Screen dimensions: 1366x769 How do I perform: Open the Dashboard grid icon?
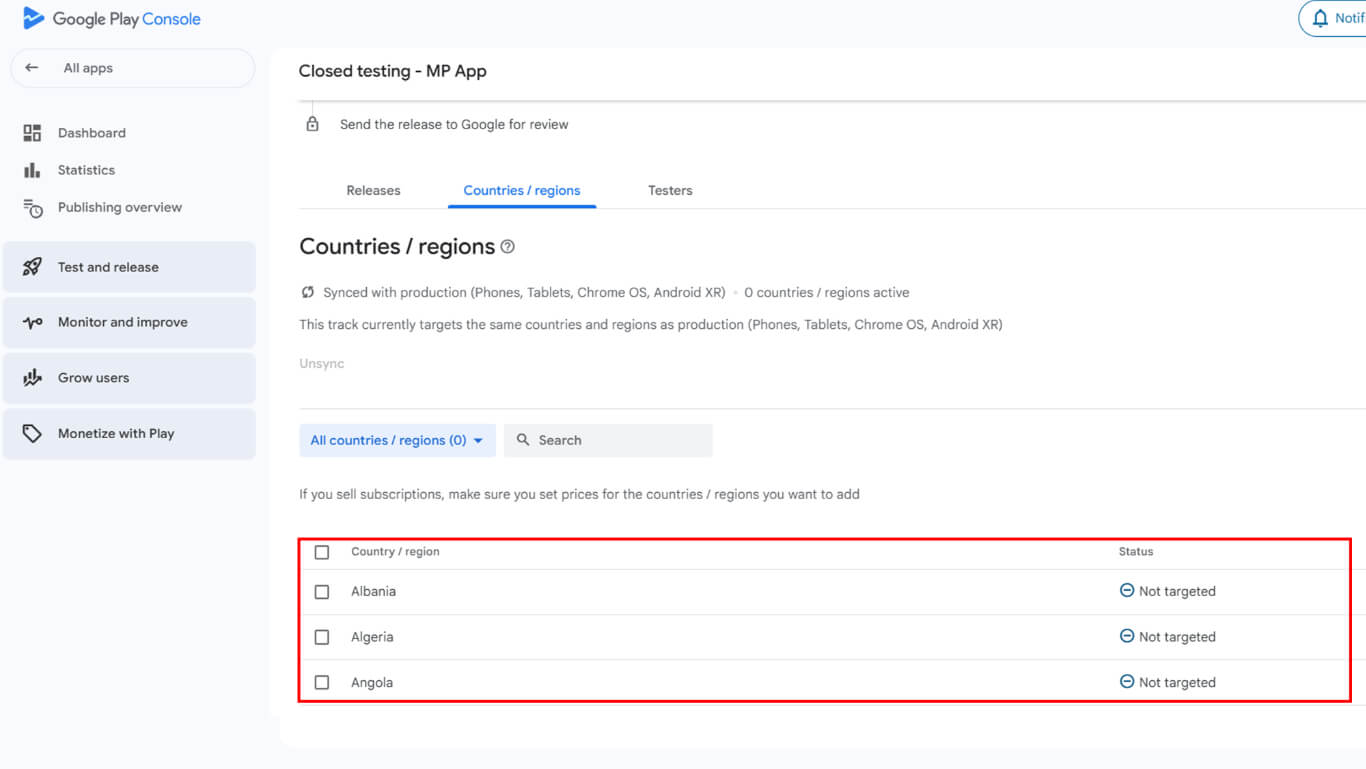coord(32,133)
